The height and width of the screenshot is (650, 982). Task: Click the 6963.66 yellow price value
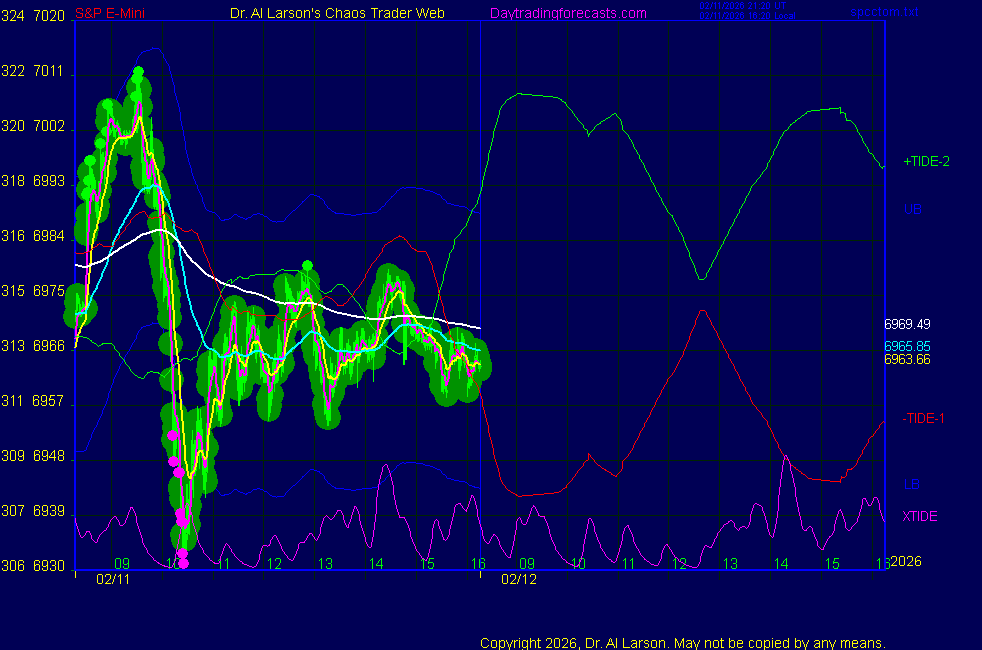(907, 359)
